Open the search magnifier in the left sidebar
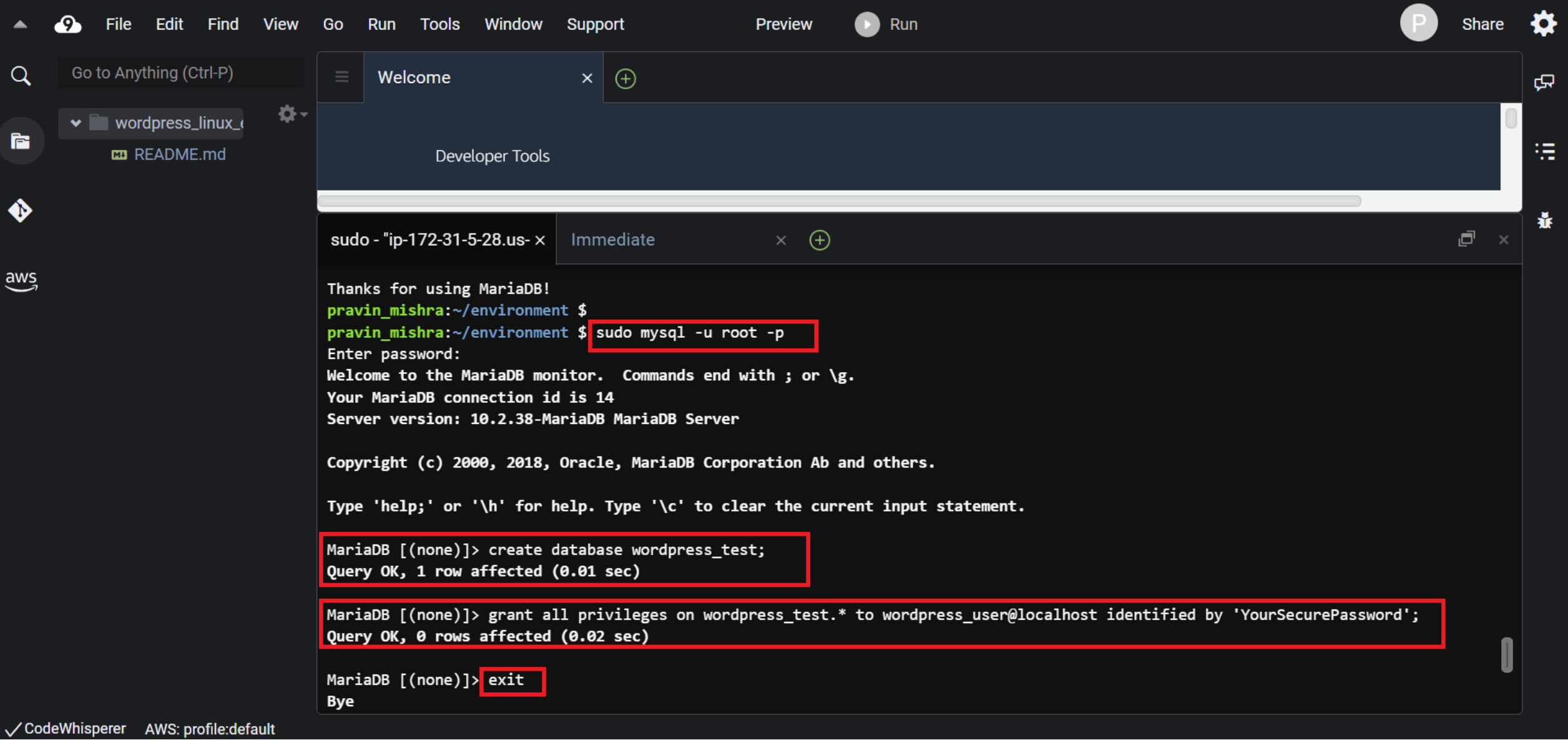This screenshot has width=1568, height=740. [x=21, y=76]
